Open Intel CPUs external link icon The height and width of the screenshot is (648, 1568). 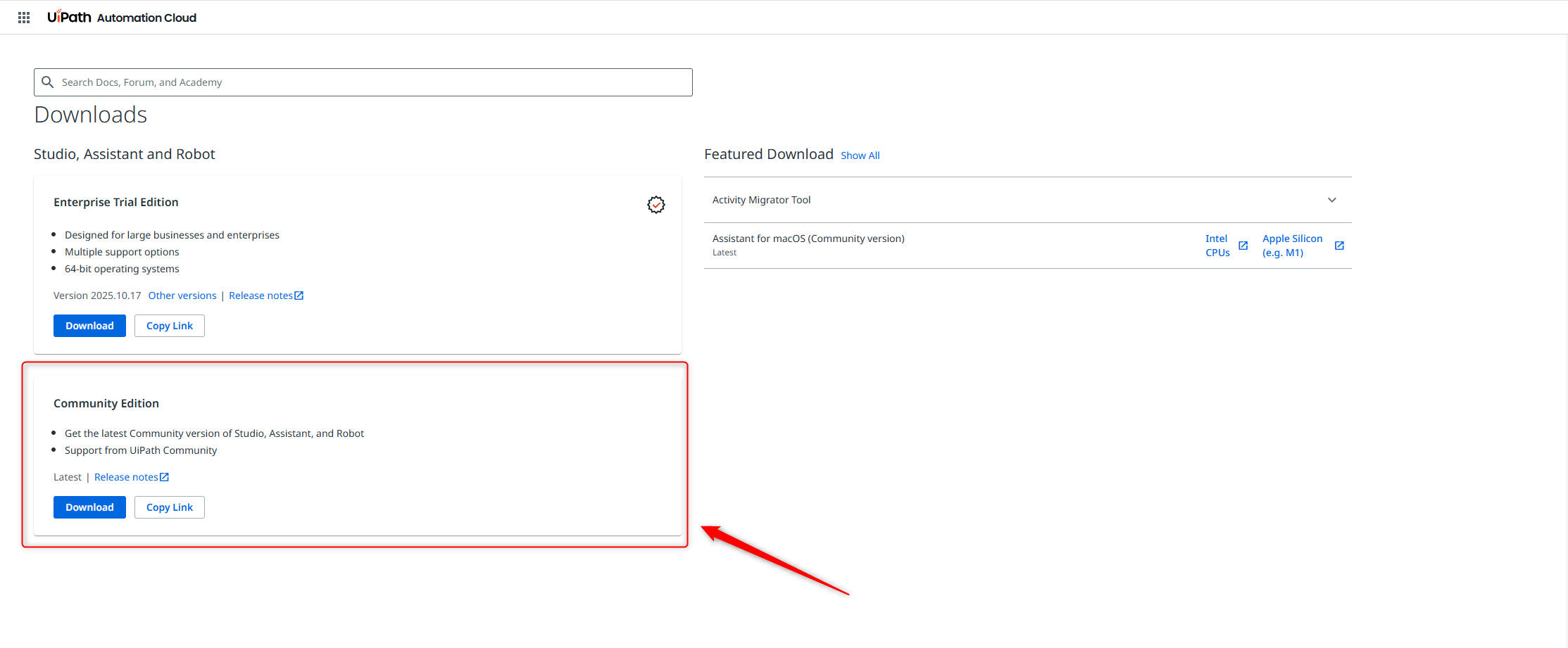[1243, 246]
